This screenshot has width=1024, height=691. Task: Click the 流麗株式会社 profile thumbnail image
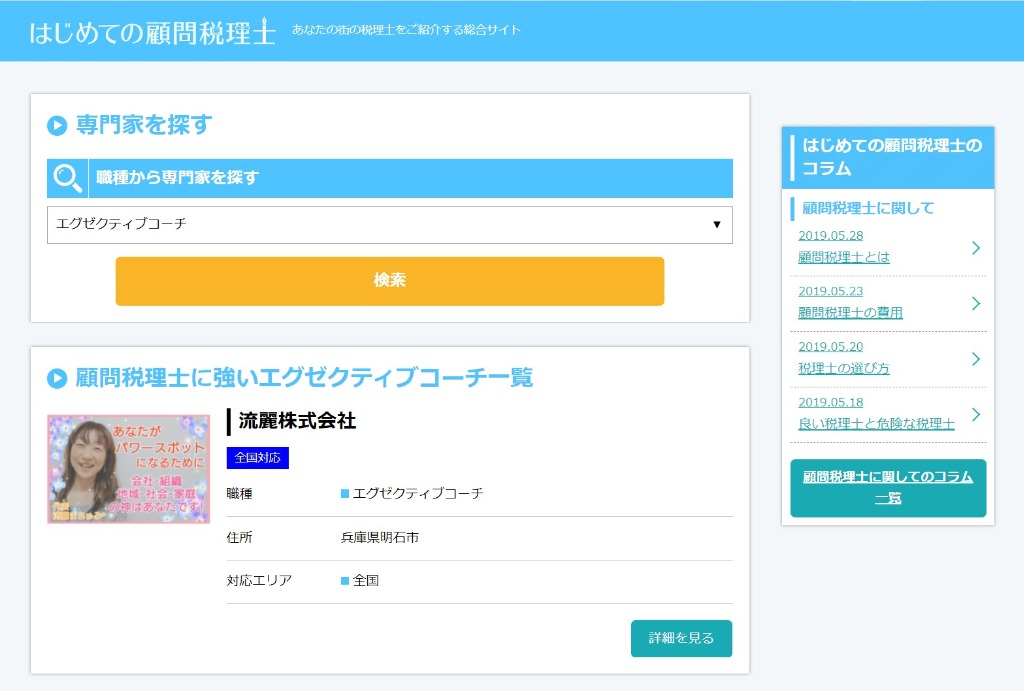click(128, 469)
